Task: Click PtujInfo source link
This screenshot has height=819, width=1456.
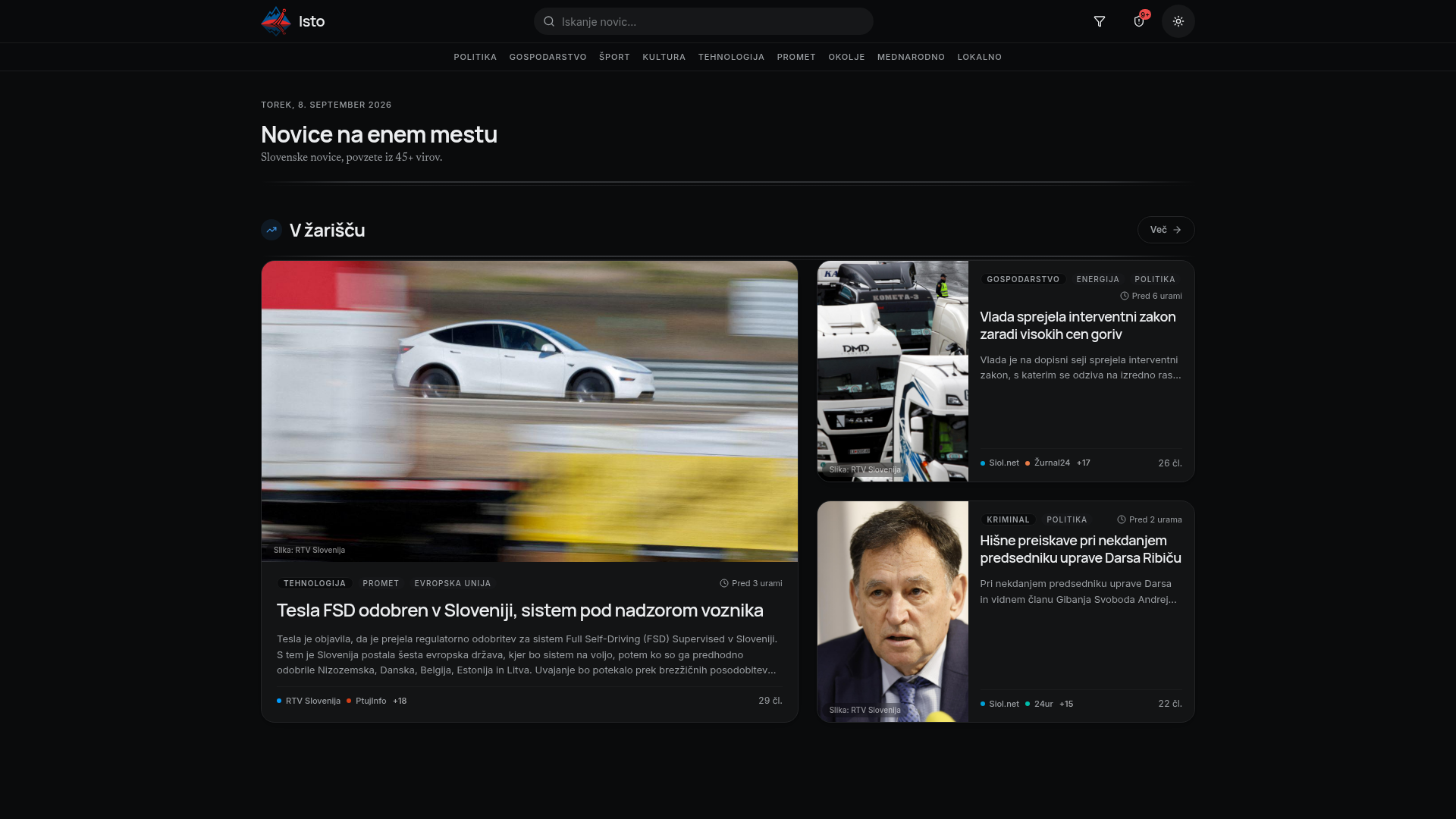Action: point(367,701)
